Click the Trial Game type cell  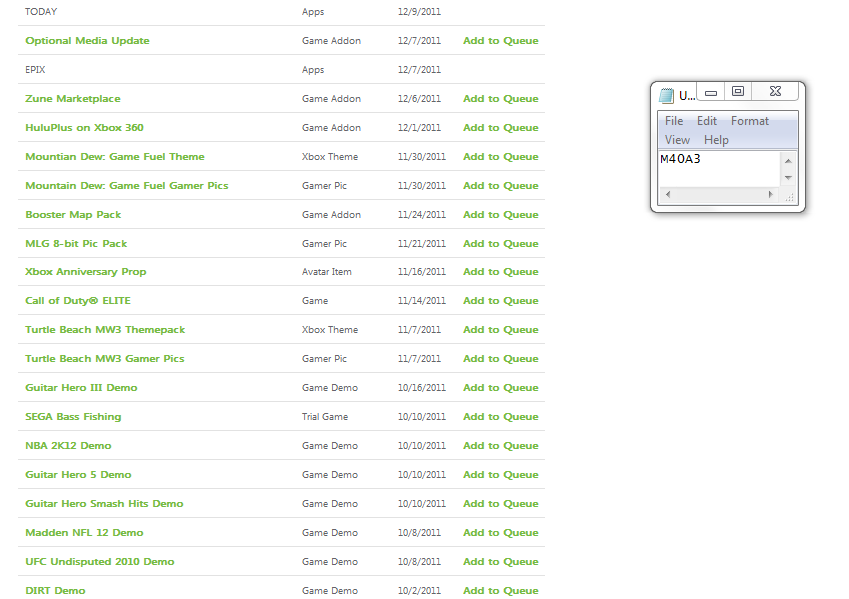[x=325, y=416]
